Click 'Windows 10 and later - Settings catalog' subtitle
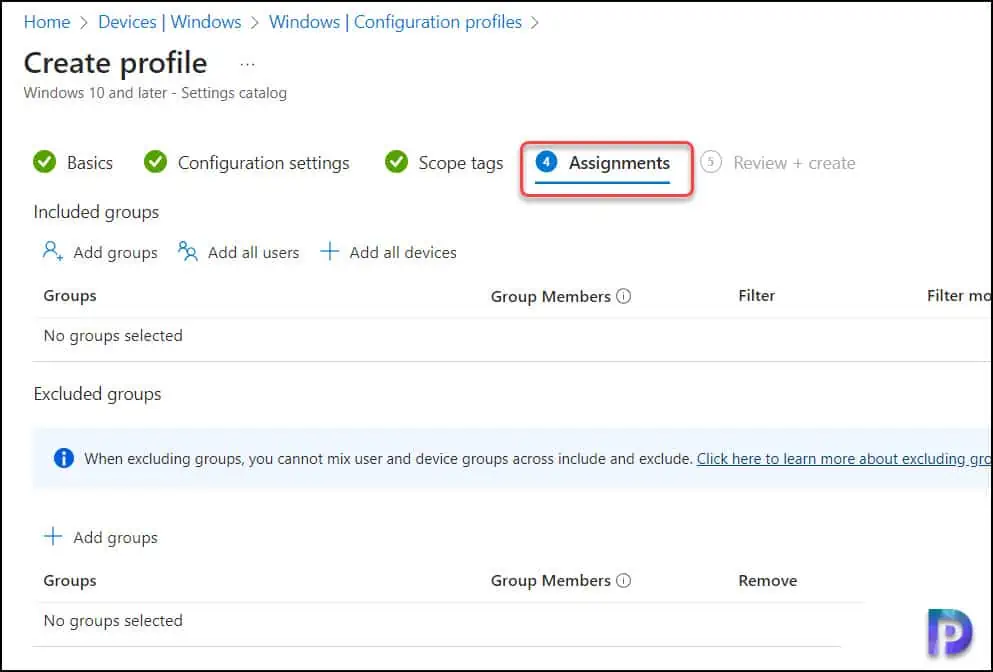 pyautogui.click(x=155, y=93)
